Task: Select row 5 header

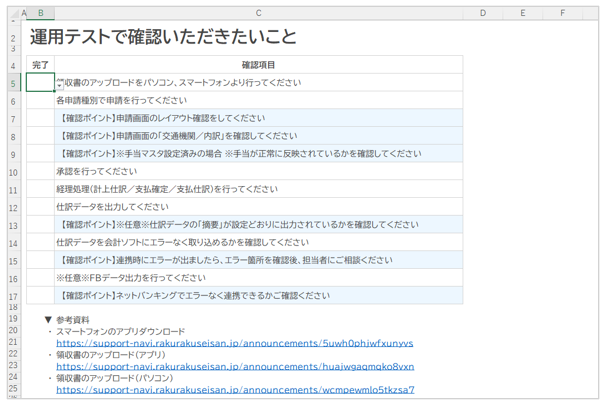Action: pyautogui.click(x=13, y=83)
